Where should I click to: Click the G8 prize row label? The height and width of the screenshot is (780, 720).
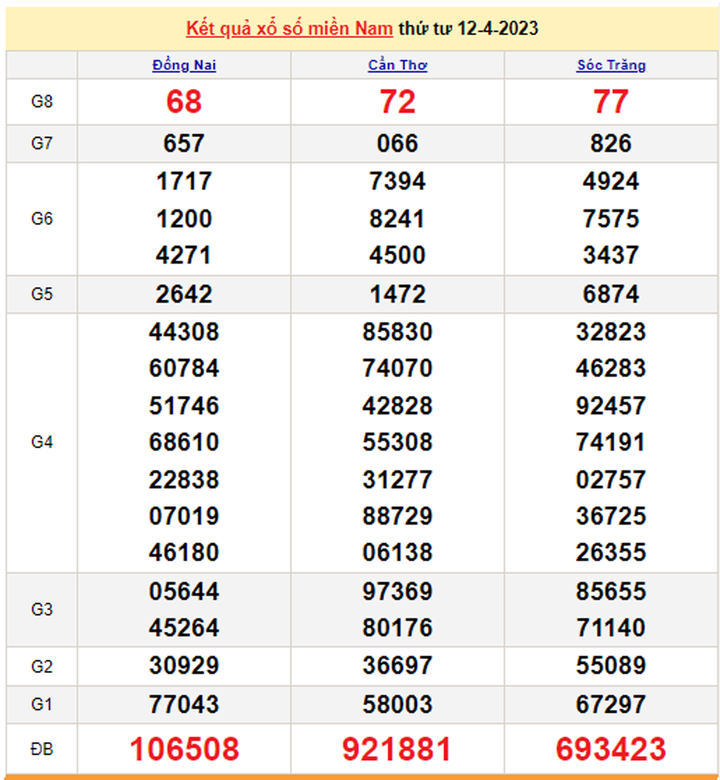click(x=41, y=102)
